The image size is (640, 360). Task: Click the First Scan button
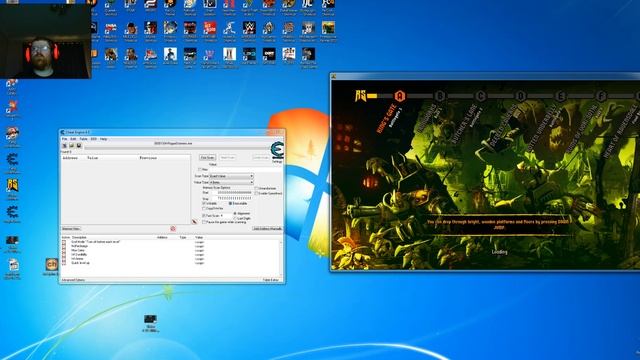207,158
